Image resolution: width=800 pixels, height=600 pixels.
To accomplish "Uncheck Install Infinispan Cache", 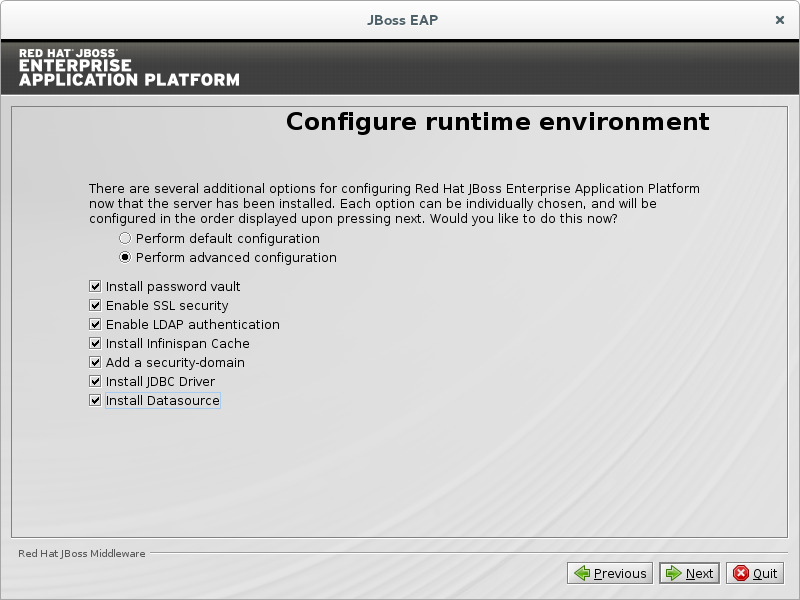I will point(96,344).
